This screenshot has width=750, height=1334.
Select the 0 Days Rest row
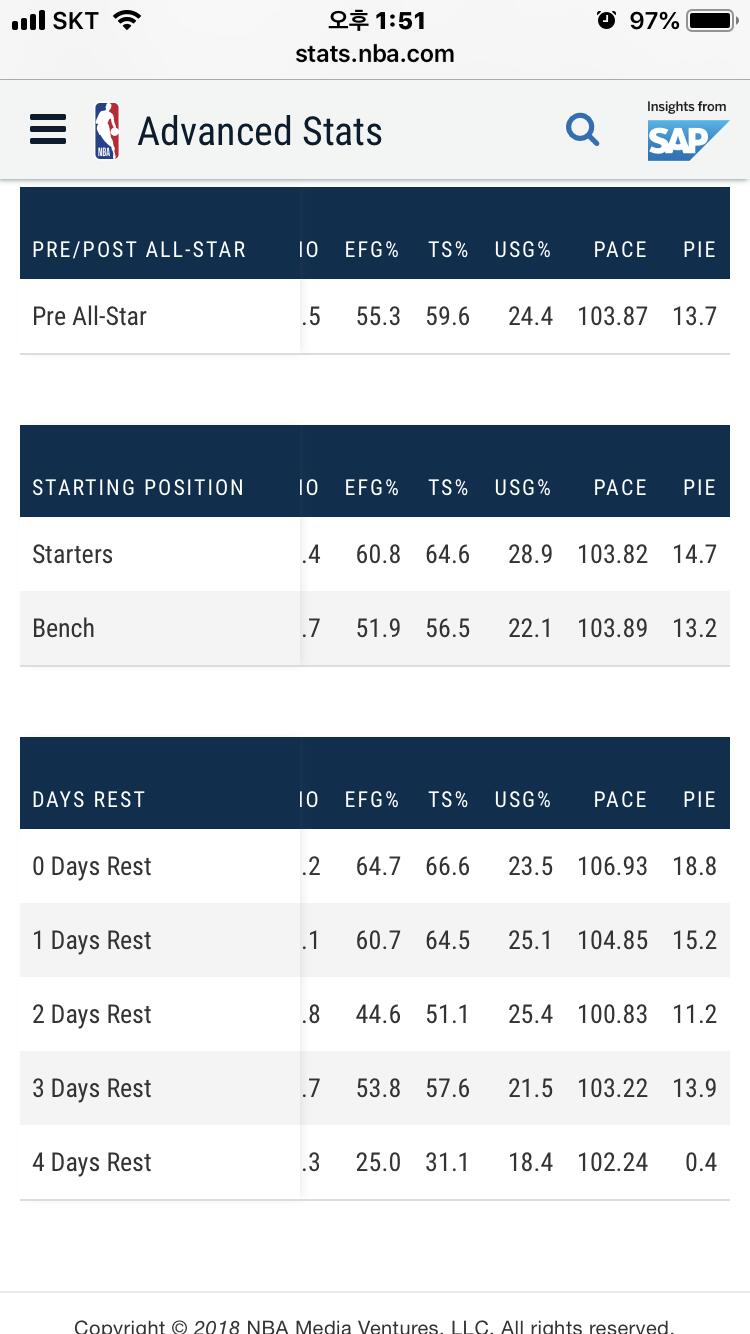[375, 866]
